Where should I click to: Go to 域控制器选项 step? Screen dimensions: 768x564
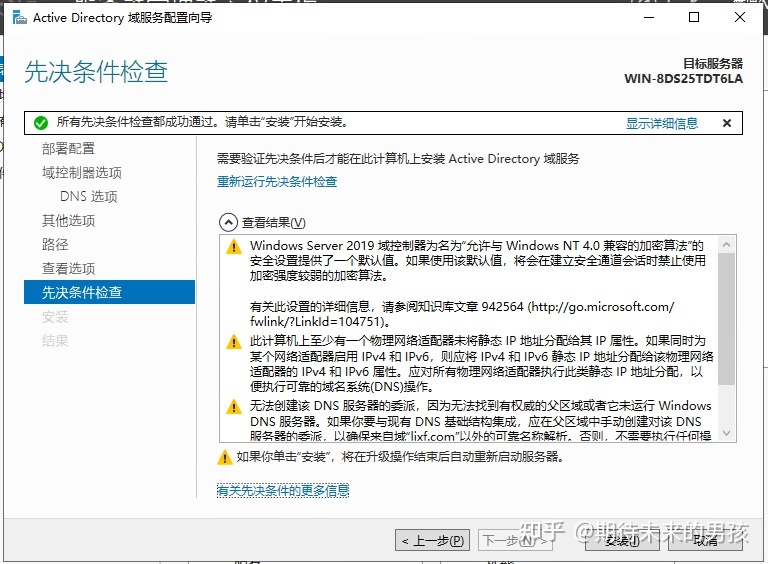[x=82, y=172]
